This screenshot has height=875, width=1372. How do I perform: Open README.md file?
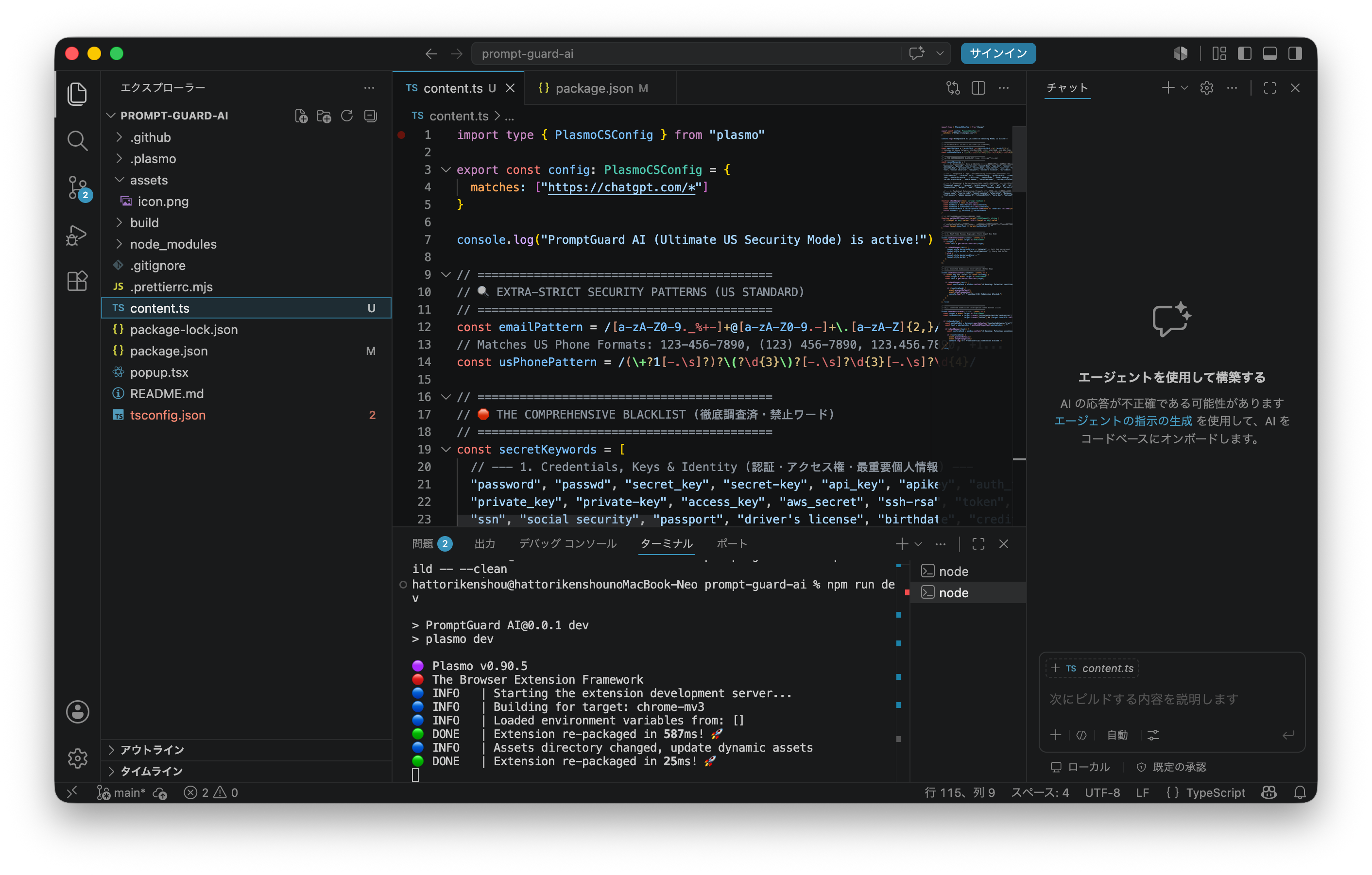[246, 394]
